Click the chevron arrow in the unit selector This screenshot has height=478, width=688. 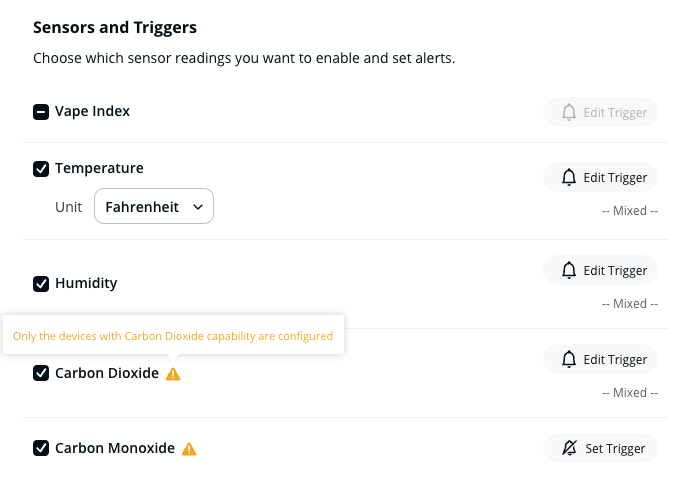coord(197,207)
